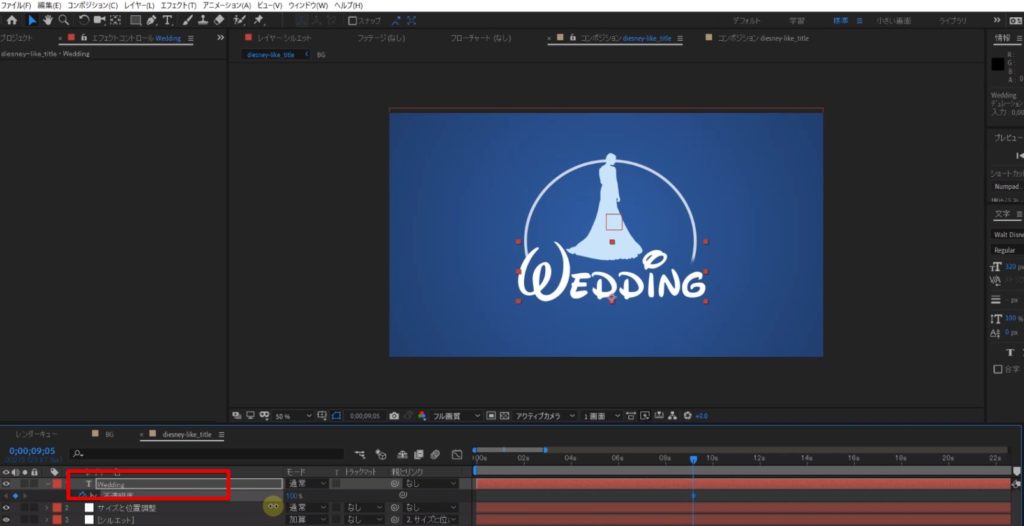Click reset exposure icon in viewer footer
1024x526 pixels.
pos(687,416)
